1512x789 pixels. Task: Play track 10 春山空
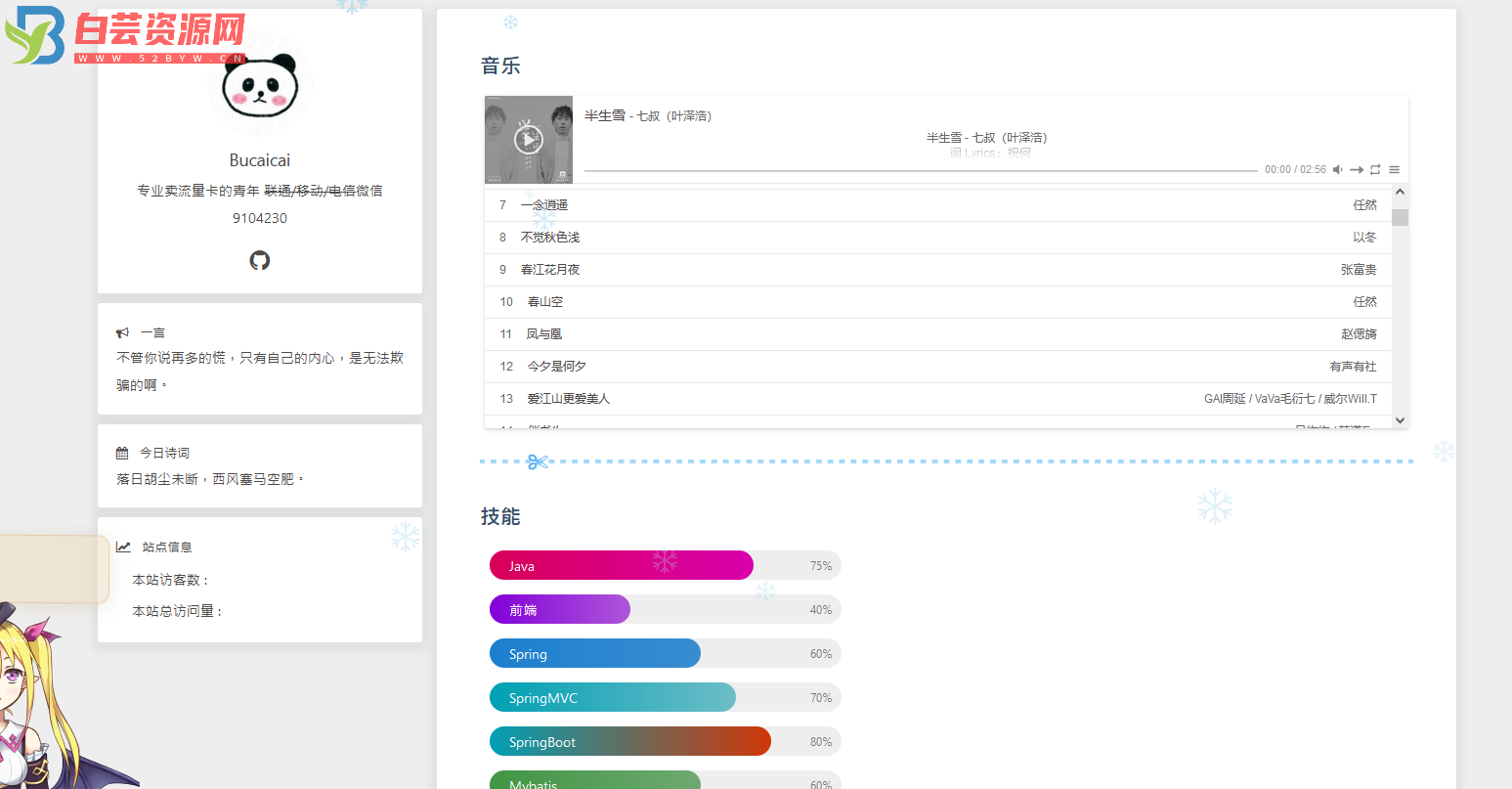point(938,302)
